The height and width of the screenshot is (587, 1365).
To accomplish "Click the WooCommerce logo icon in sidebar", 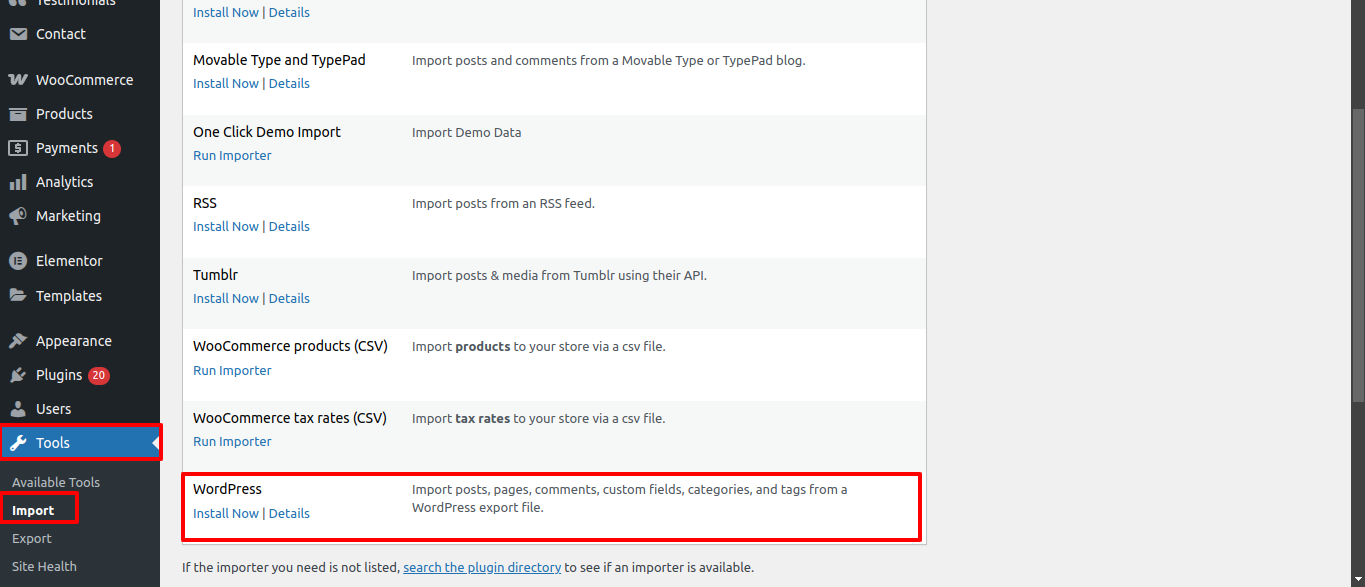I will click(17, 80).
